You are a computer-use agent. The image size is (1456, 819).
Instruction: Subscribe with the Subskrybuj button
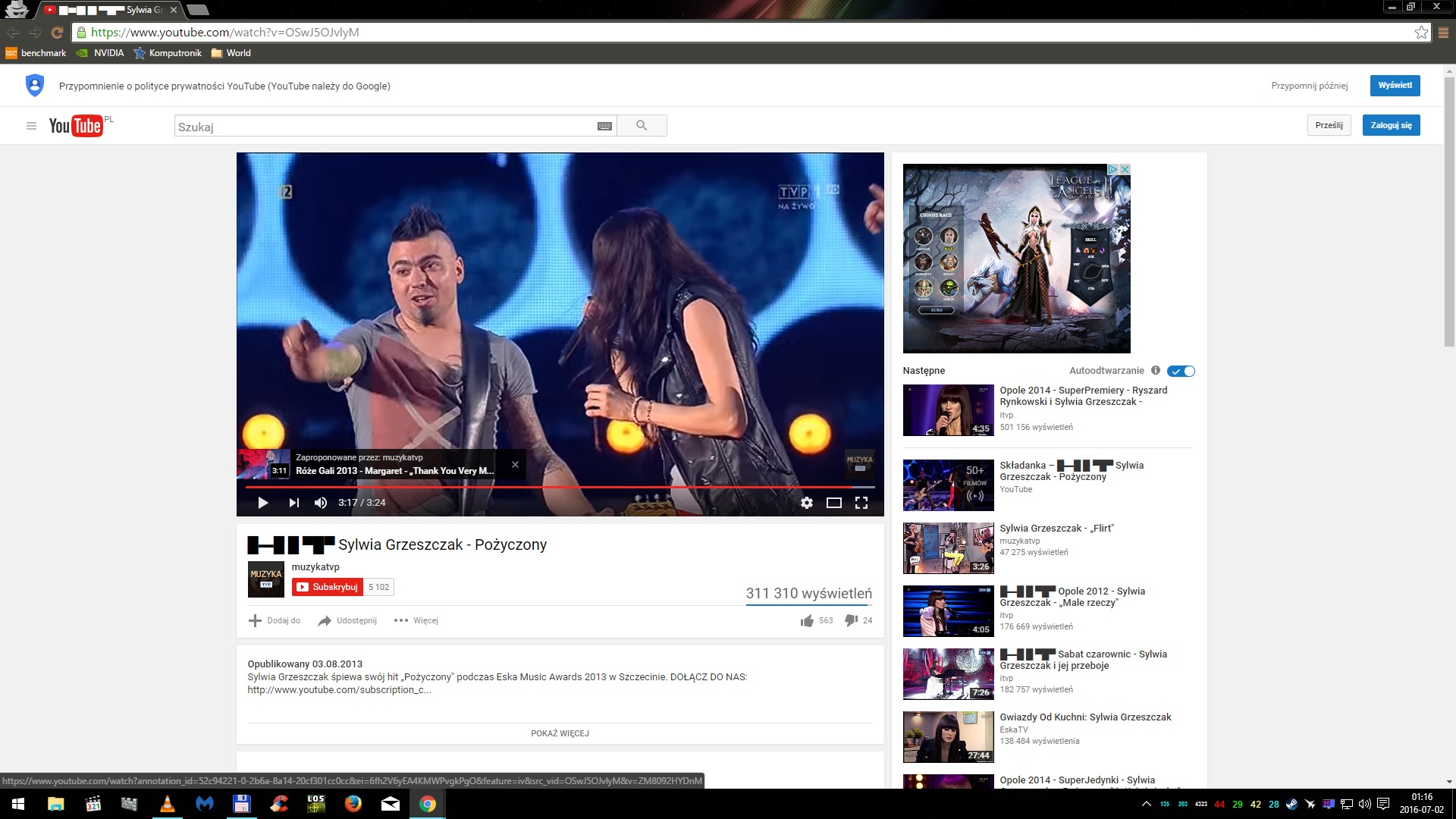pos(328,587)
